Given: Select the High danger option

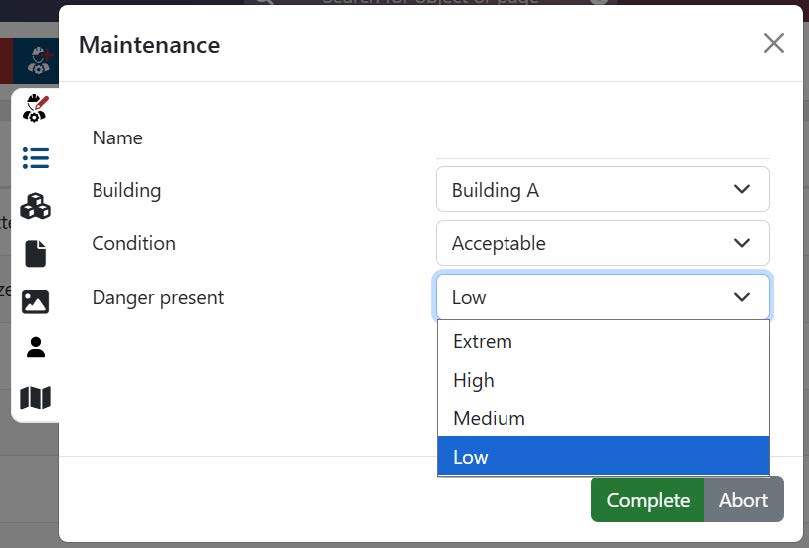Looking at the screenshot, I should click(x=602, y=380).
